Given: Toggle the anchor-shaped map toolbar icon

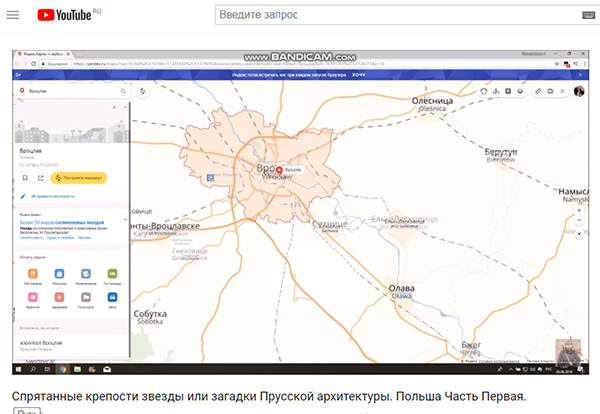Looking at the screenshot, I should [496, 91].
